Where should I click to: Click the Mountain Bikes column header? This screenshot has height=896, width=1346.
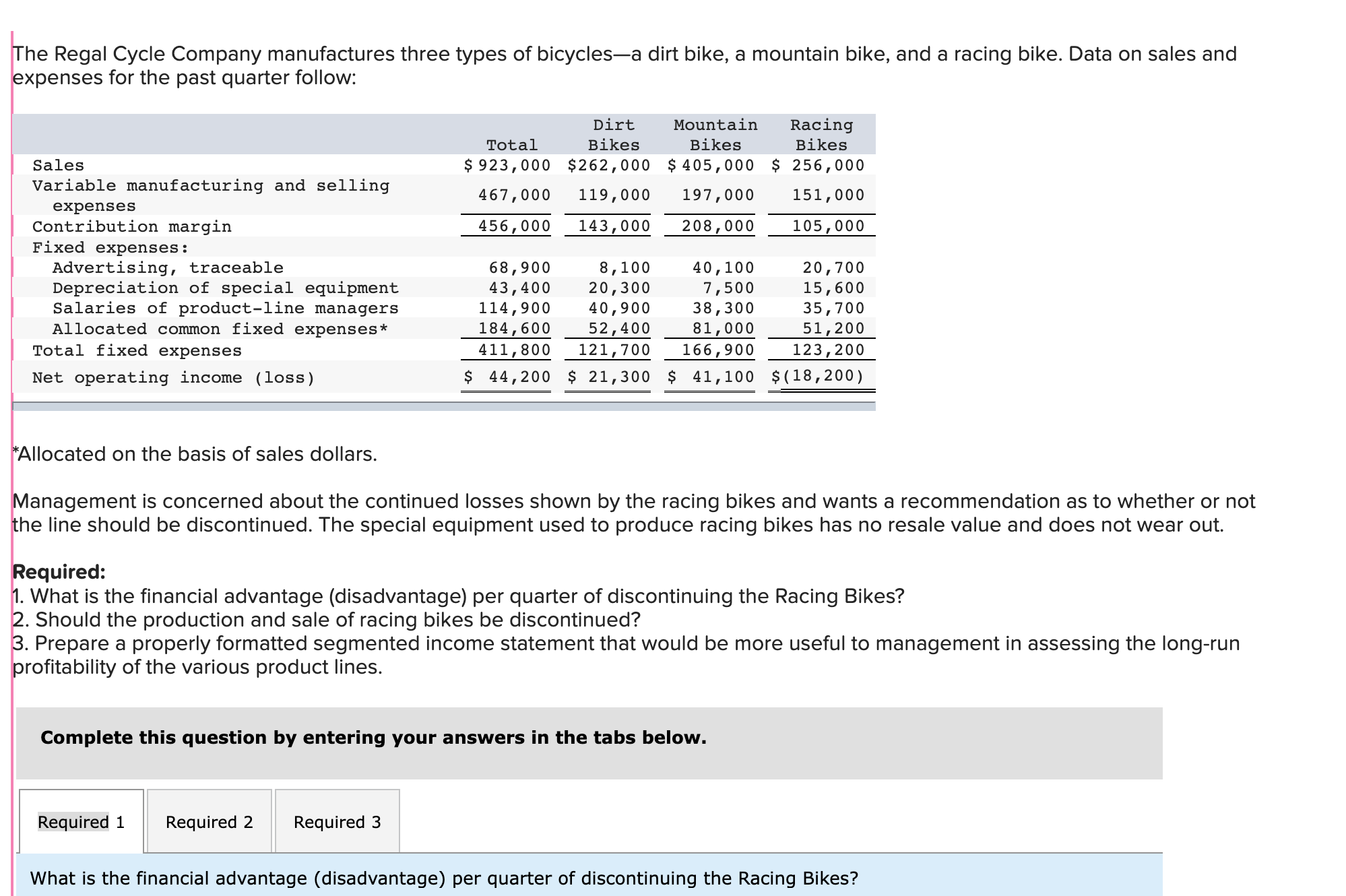point(715,135)
